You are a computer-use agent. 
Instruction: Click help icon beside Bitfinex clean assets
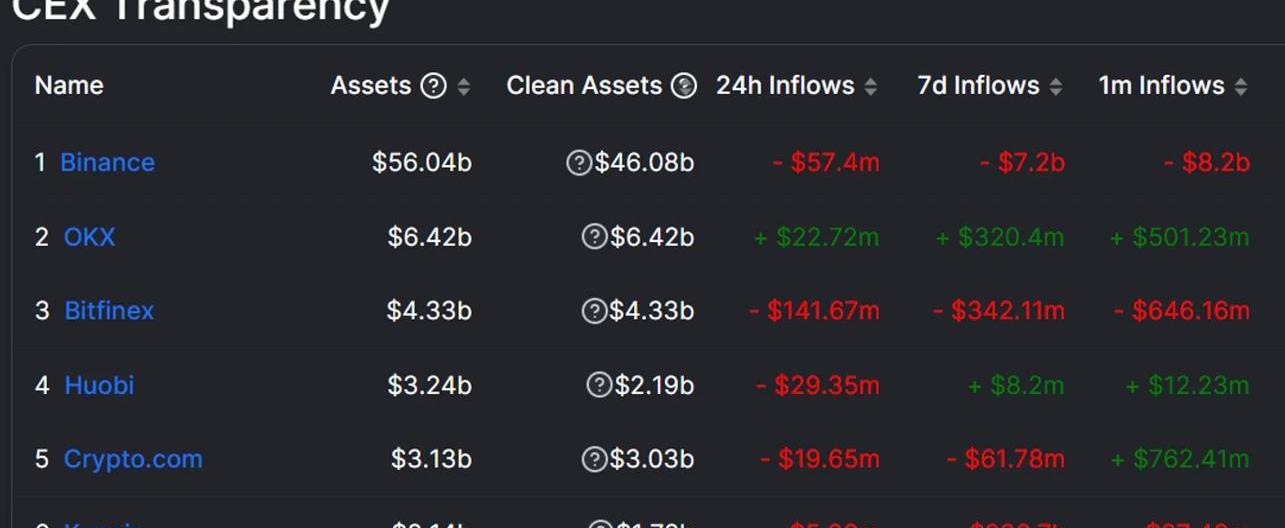pyautogui.click(x=594, y=311)
